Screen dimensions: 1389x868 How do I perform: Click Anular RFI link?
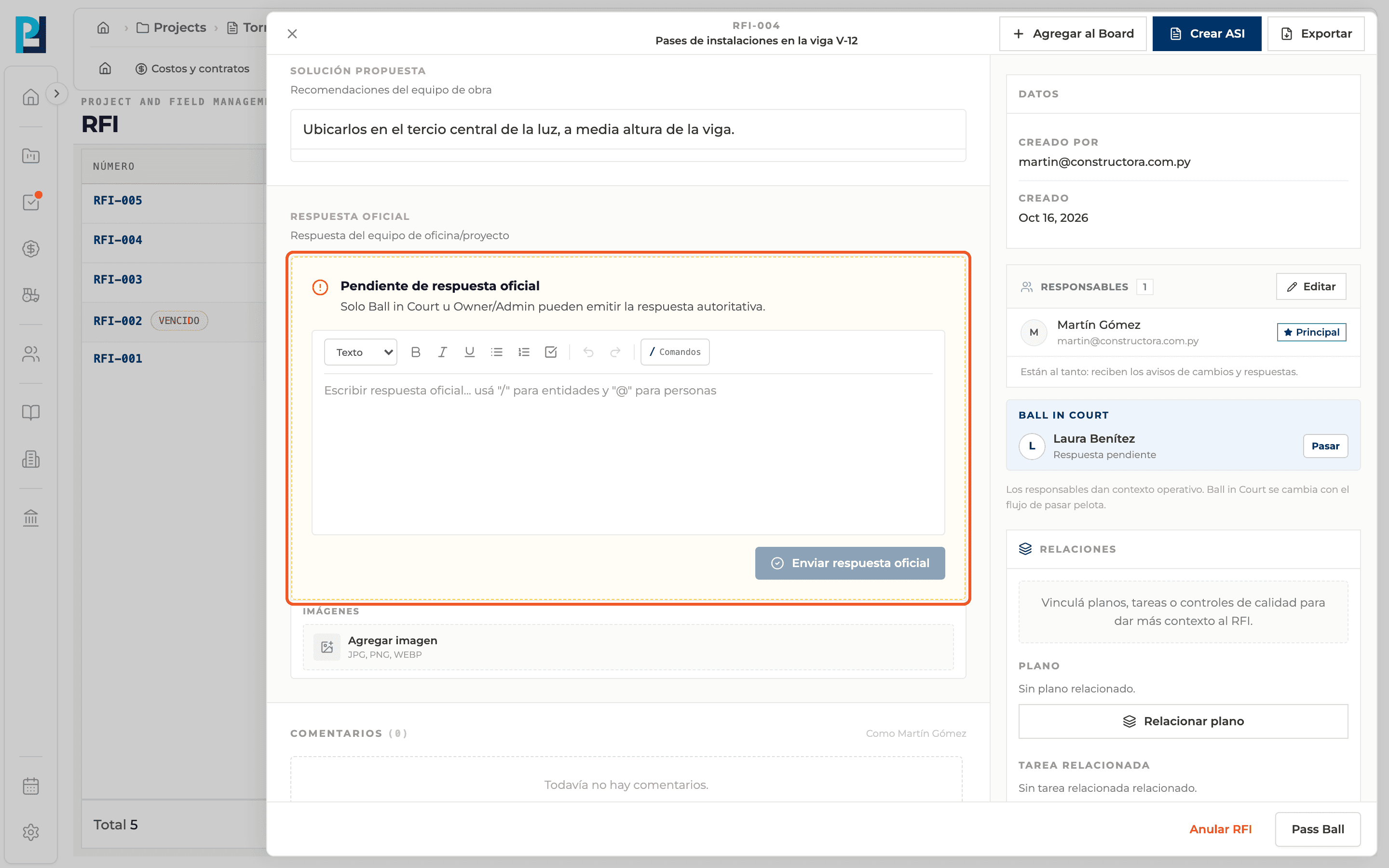(1220, 829)
